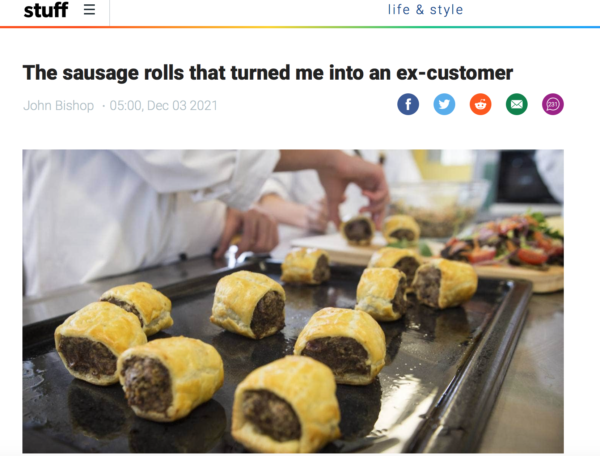Send article by email icon
Screen dimensions: 600x456
tap(517, 104)
